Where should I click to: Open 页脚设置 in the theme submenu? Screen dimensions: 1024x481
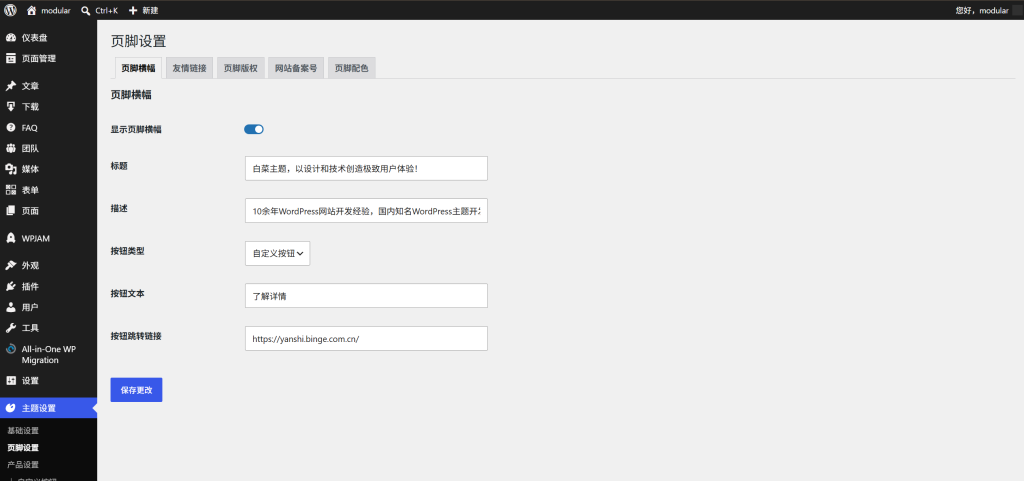pos(23,448)
